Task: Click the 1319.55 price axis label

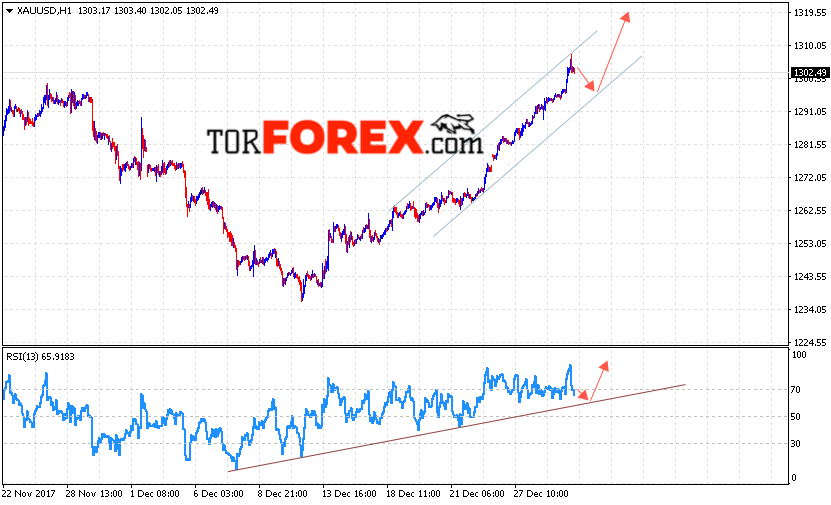Action: pos(810,13)
